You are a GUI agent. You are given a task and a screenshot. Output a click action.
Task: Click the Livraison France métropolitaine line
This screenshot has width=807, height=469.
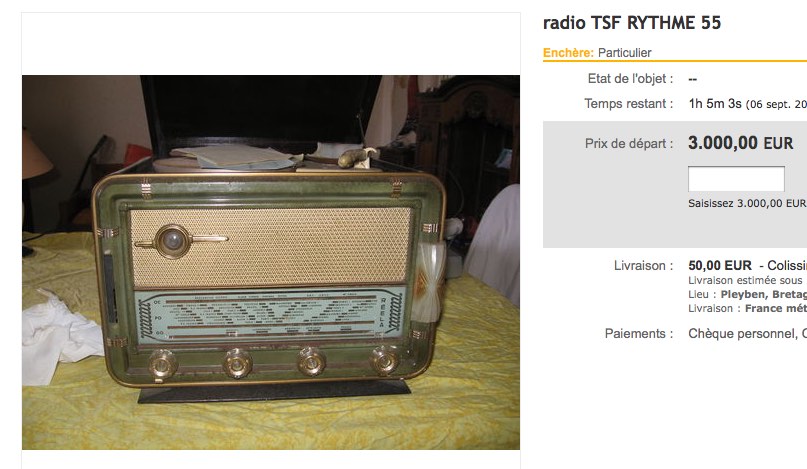click(747, 308)
